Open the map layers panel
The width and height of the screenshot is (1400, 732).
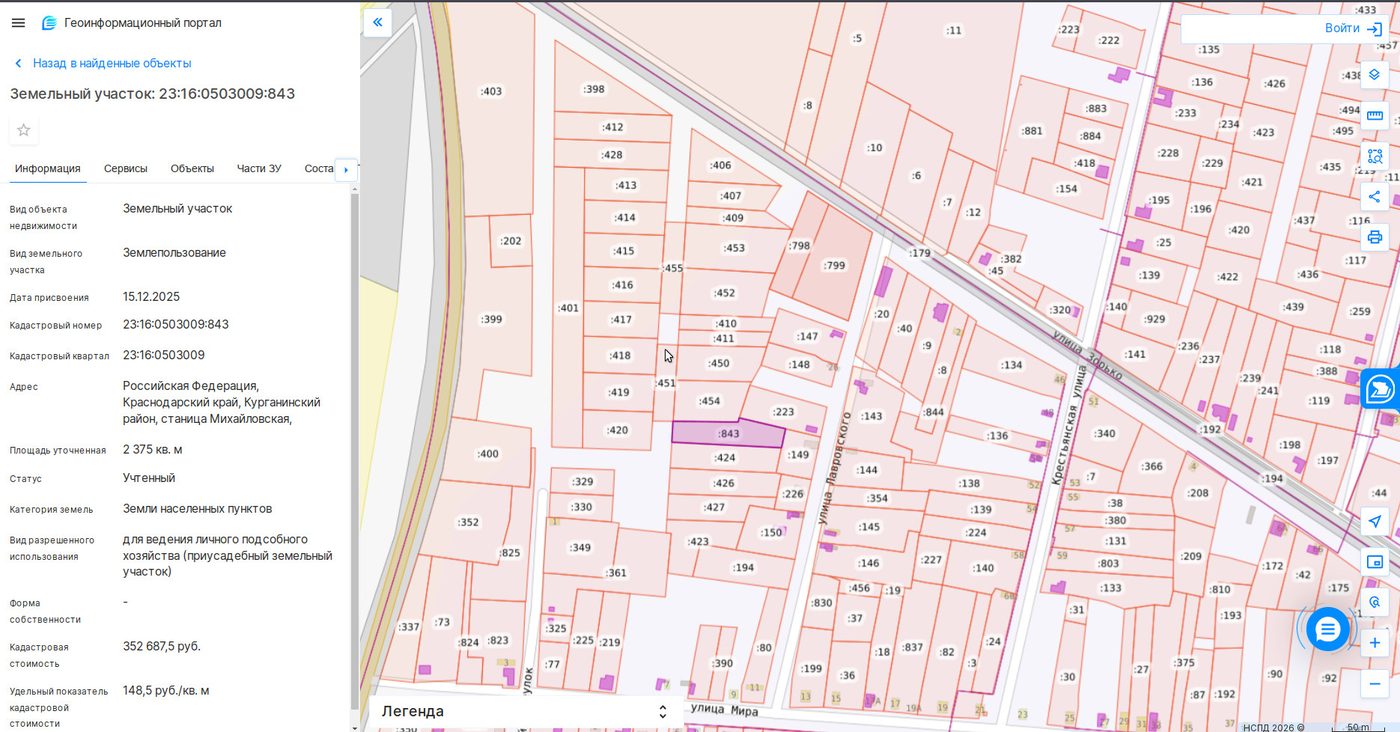click(1375, 74)
